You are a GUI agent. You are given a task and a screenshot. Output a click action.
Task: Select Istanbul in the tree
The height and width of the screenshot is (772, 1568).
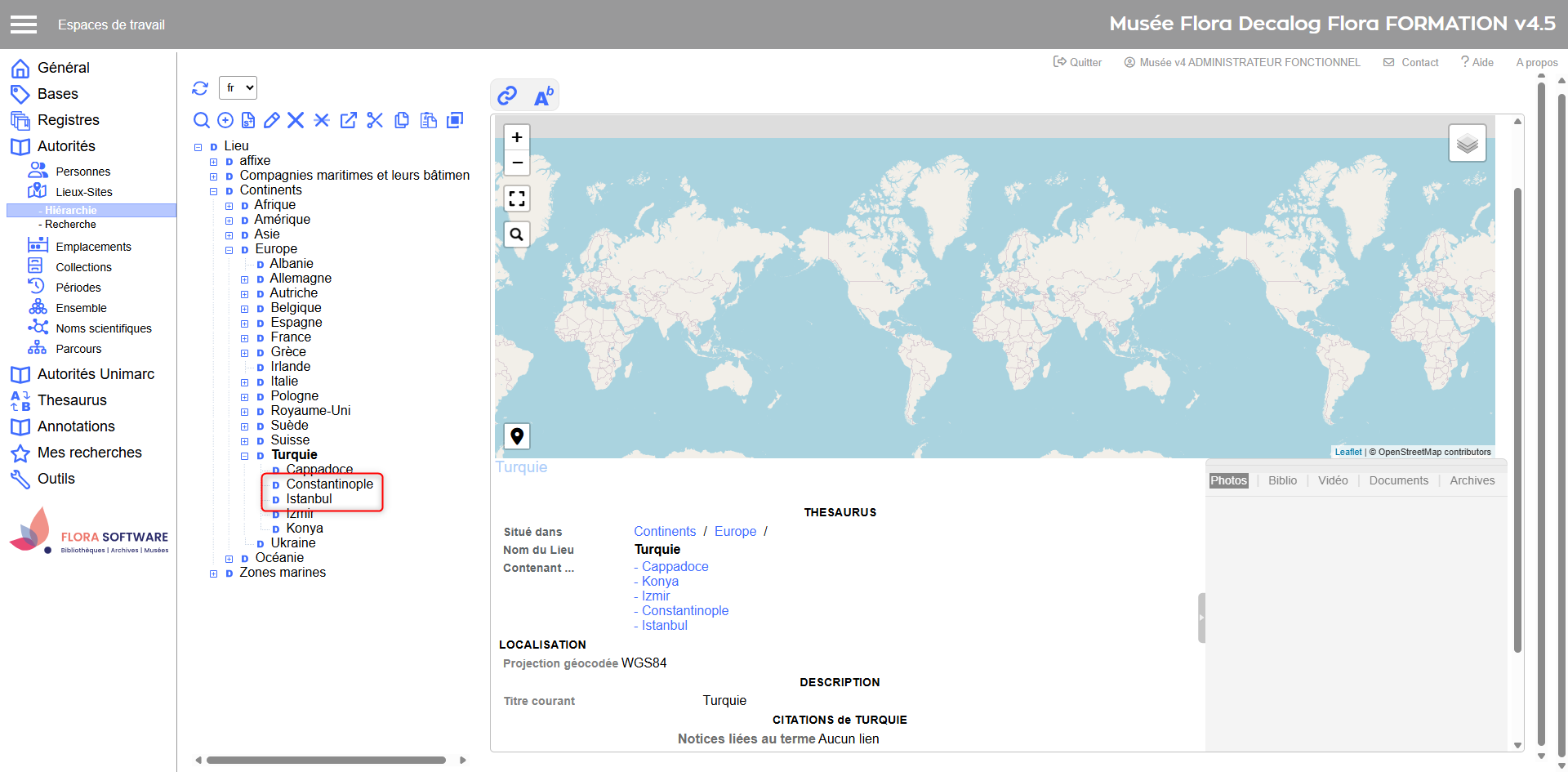point(309,499)
